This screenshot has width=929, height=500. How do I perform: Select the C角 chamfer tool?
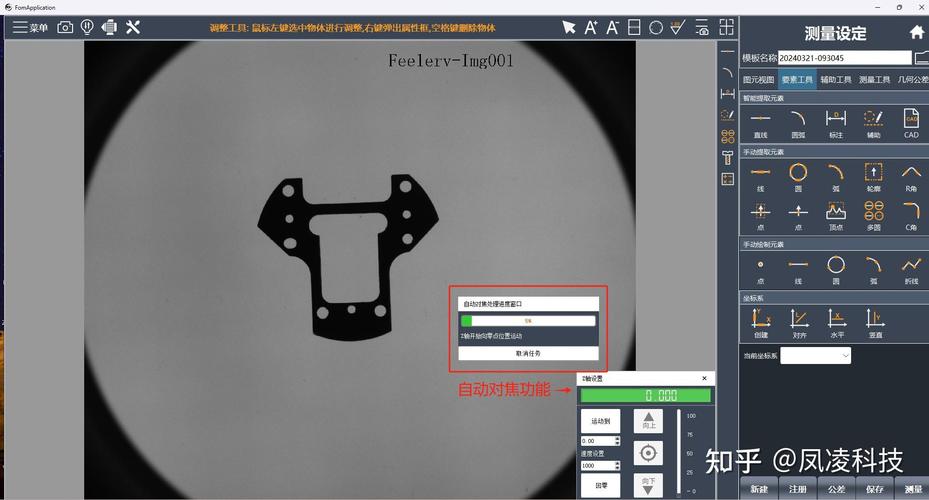[911, 216]
